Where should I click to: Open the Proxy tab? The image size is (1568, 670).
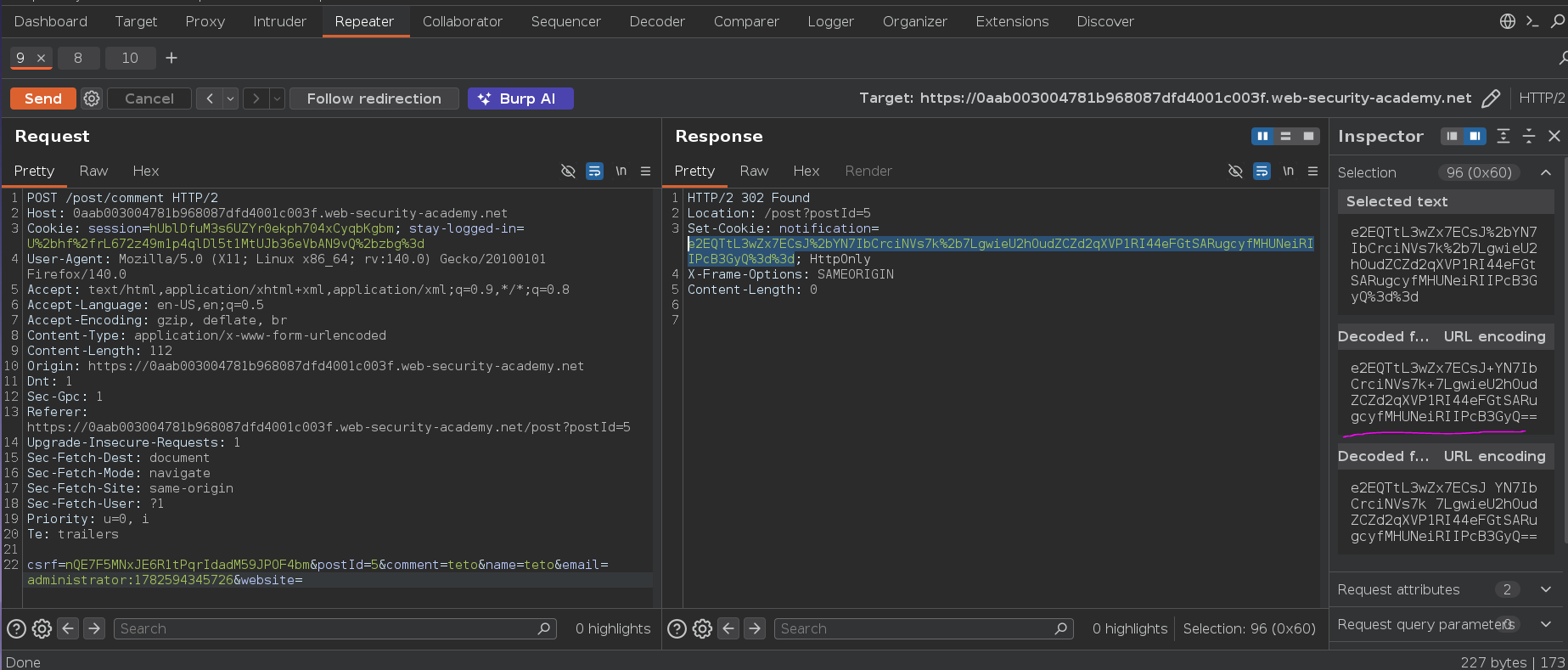coord(205,21)
